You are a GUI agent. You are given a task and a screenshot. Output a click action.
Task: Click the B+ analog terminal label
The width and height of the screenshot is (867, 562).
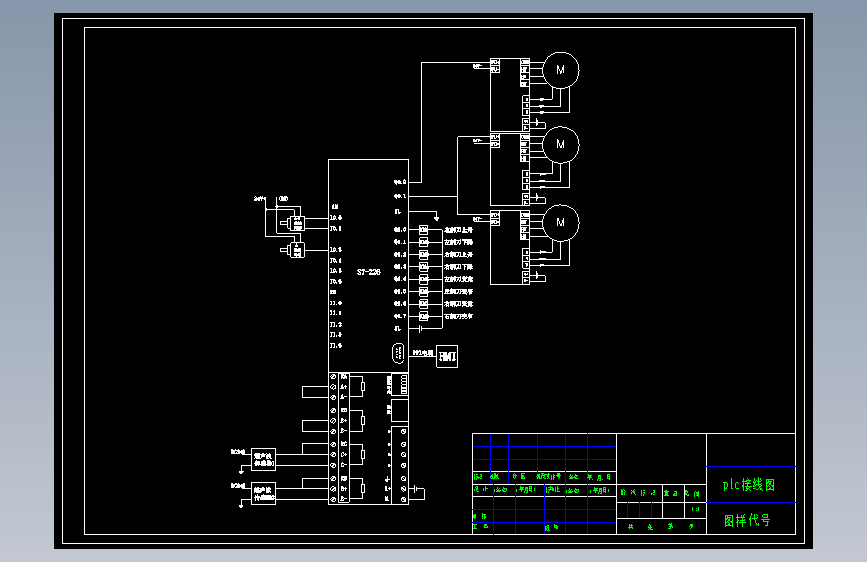coord(343,421)
